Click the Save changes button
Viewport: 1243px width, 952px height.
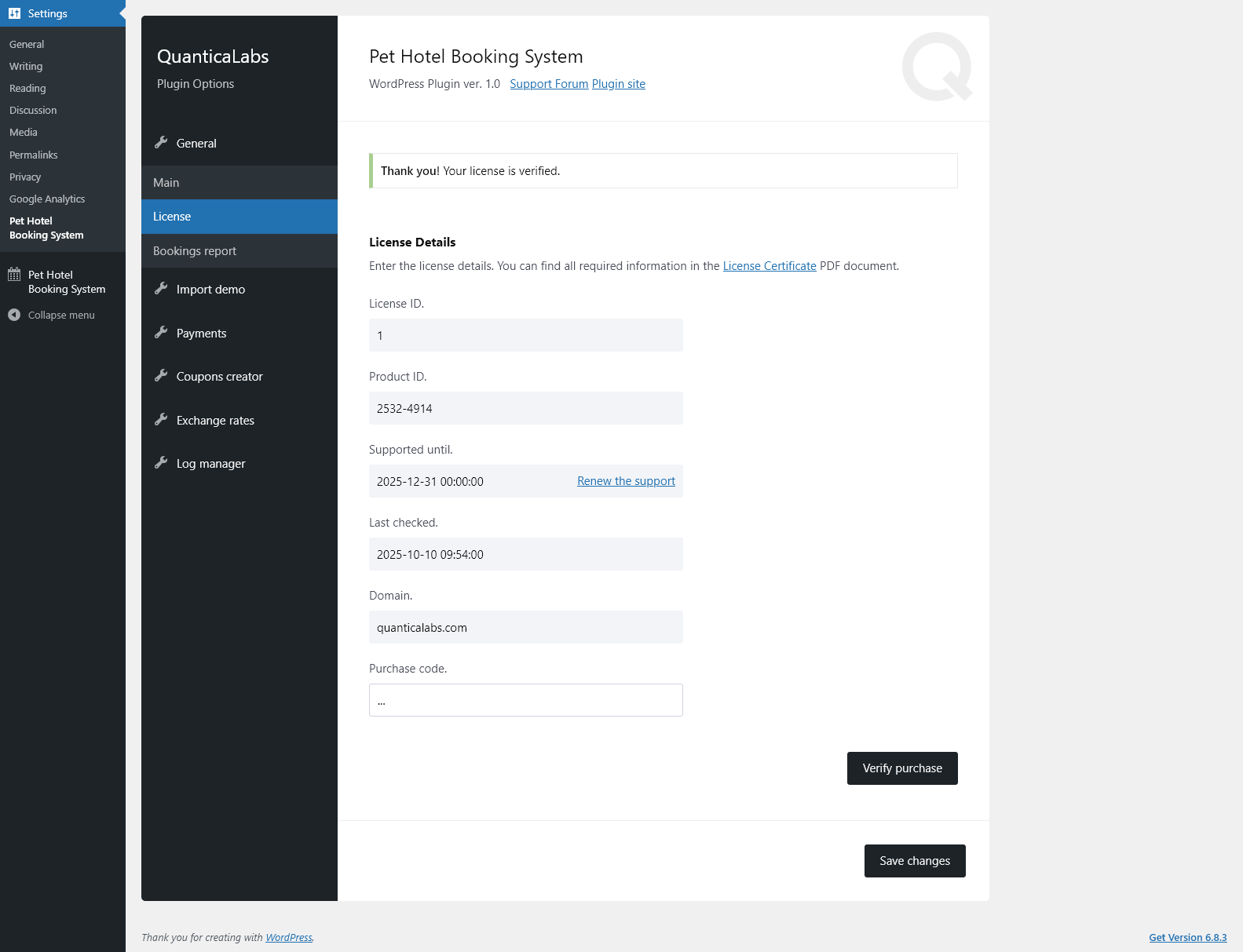pos(915,861)
